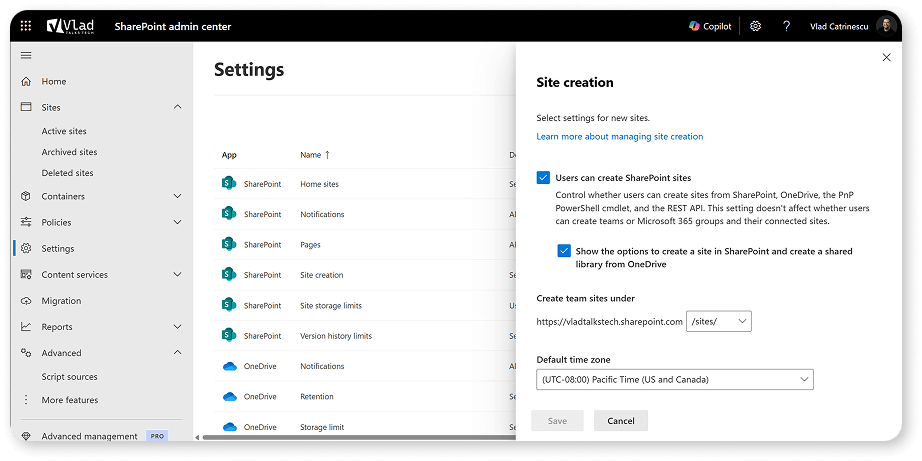Screen dimensions: 922x461
Task: Collapse navigation with the hamburger icon
Action: coord(26,55)
